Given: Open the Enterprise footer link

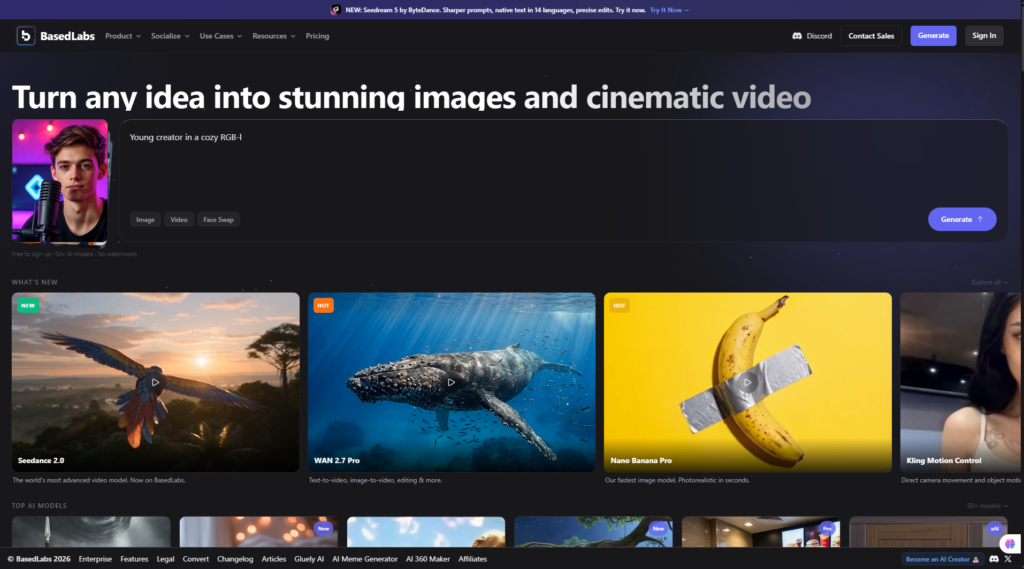Looking at the screenshot, I should (x=95, y=559).
